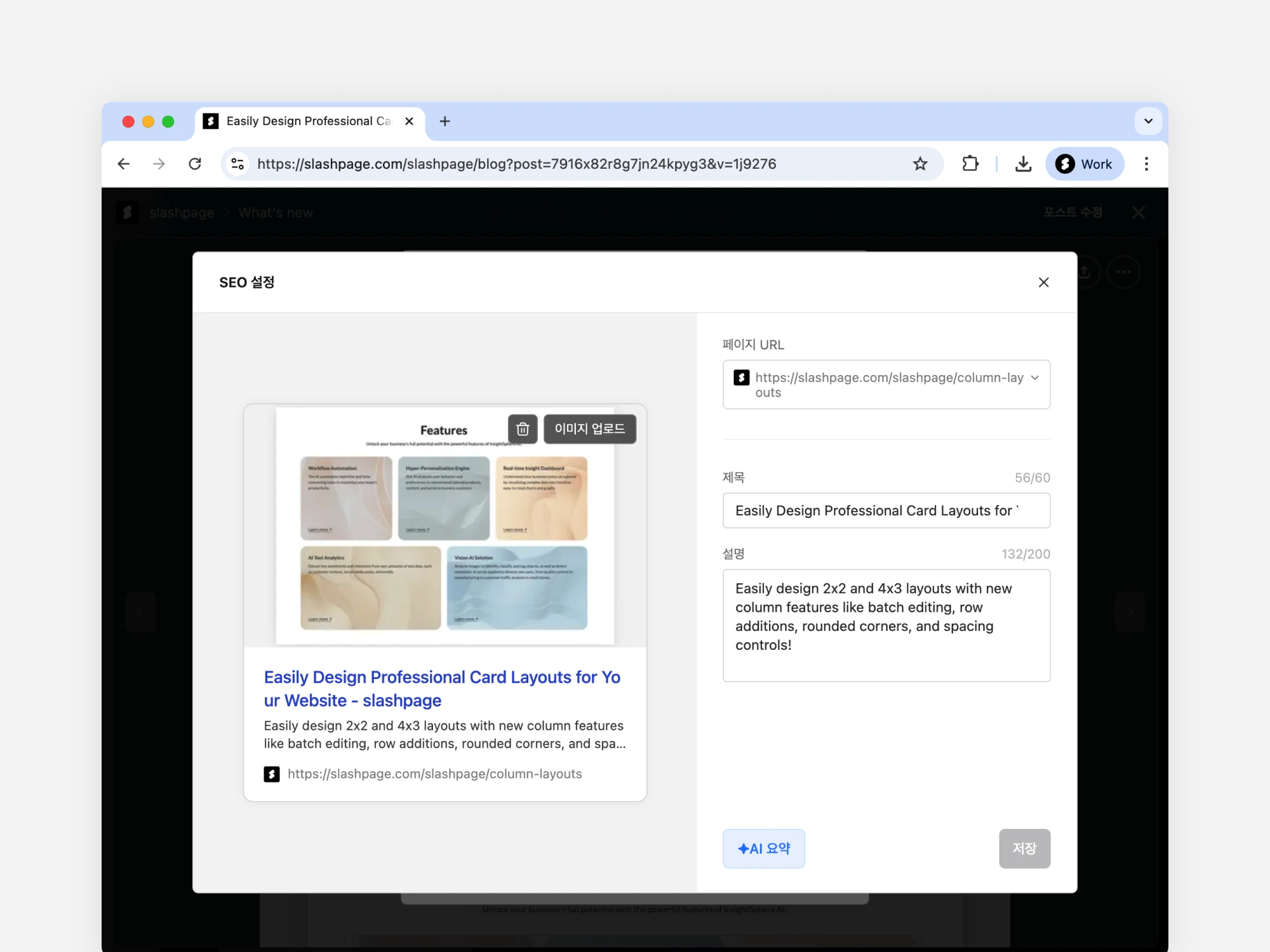This screenshot has width=1270, height=952.
Task: Go back to the previous page
Action: tap(124, 164)
